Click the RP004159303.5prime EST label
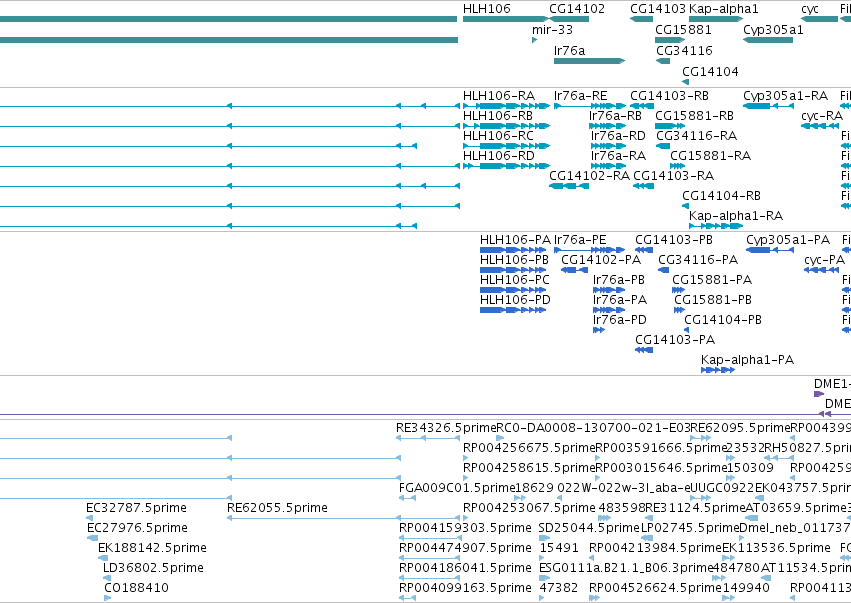 465,528
